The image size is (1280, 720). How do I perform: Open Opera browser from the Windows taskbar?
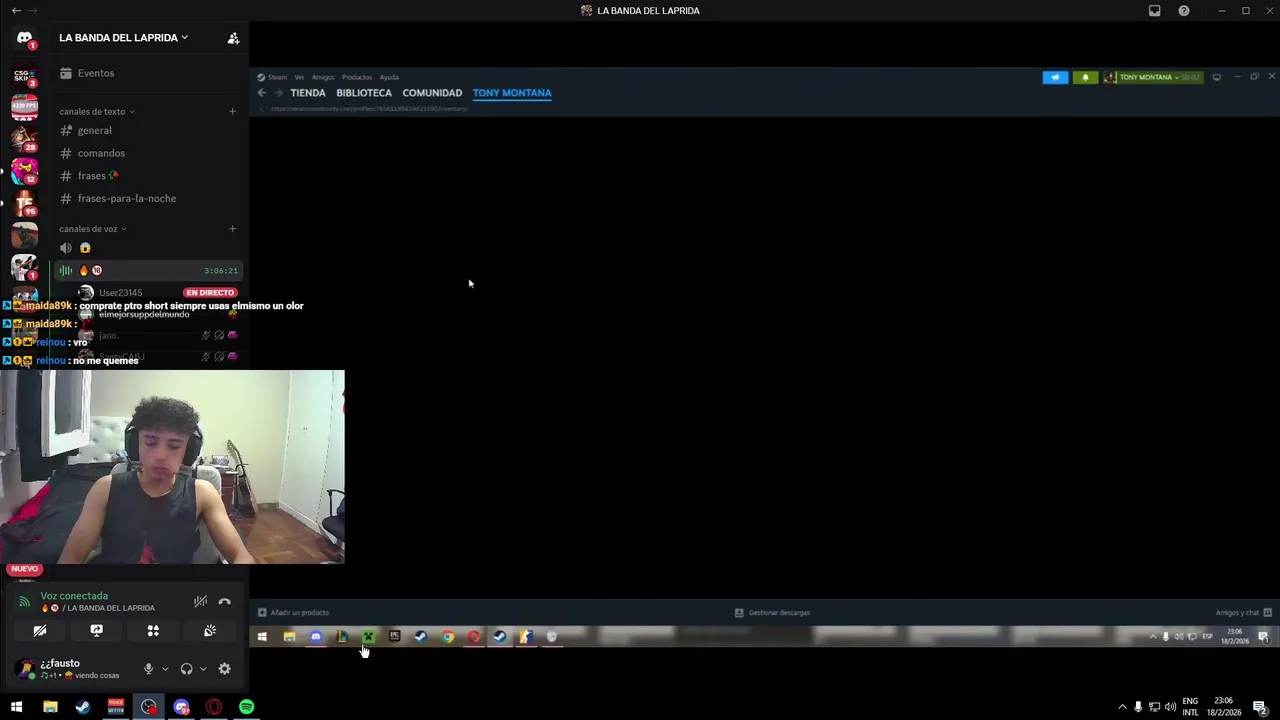(214, 707)
